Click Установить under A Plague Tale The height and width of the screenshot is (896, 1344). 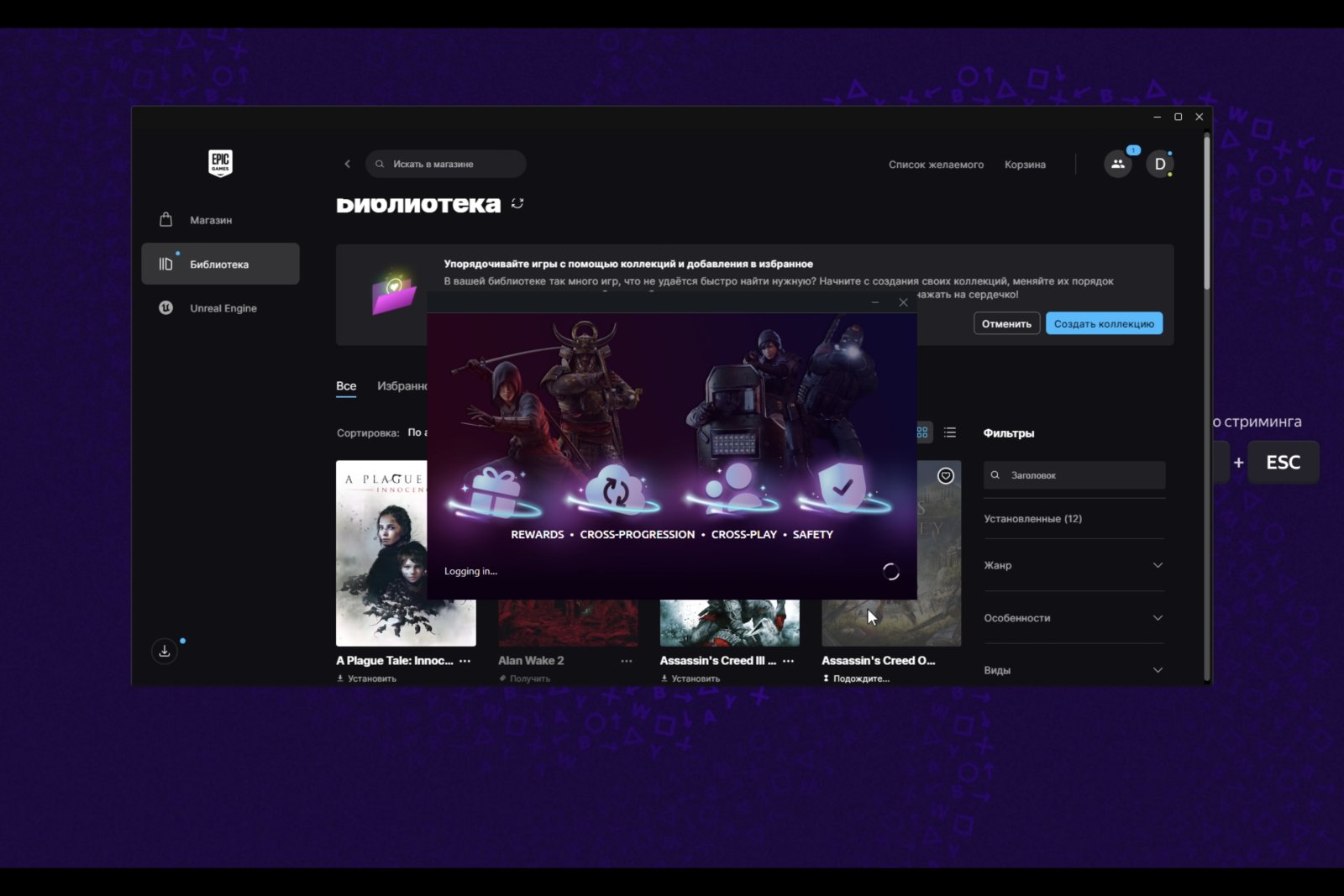coord(367,679)
